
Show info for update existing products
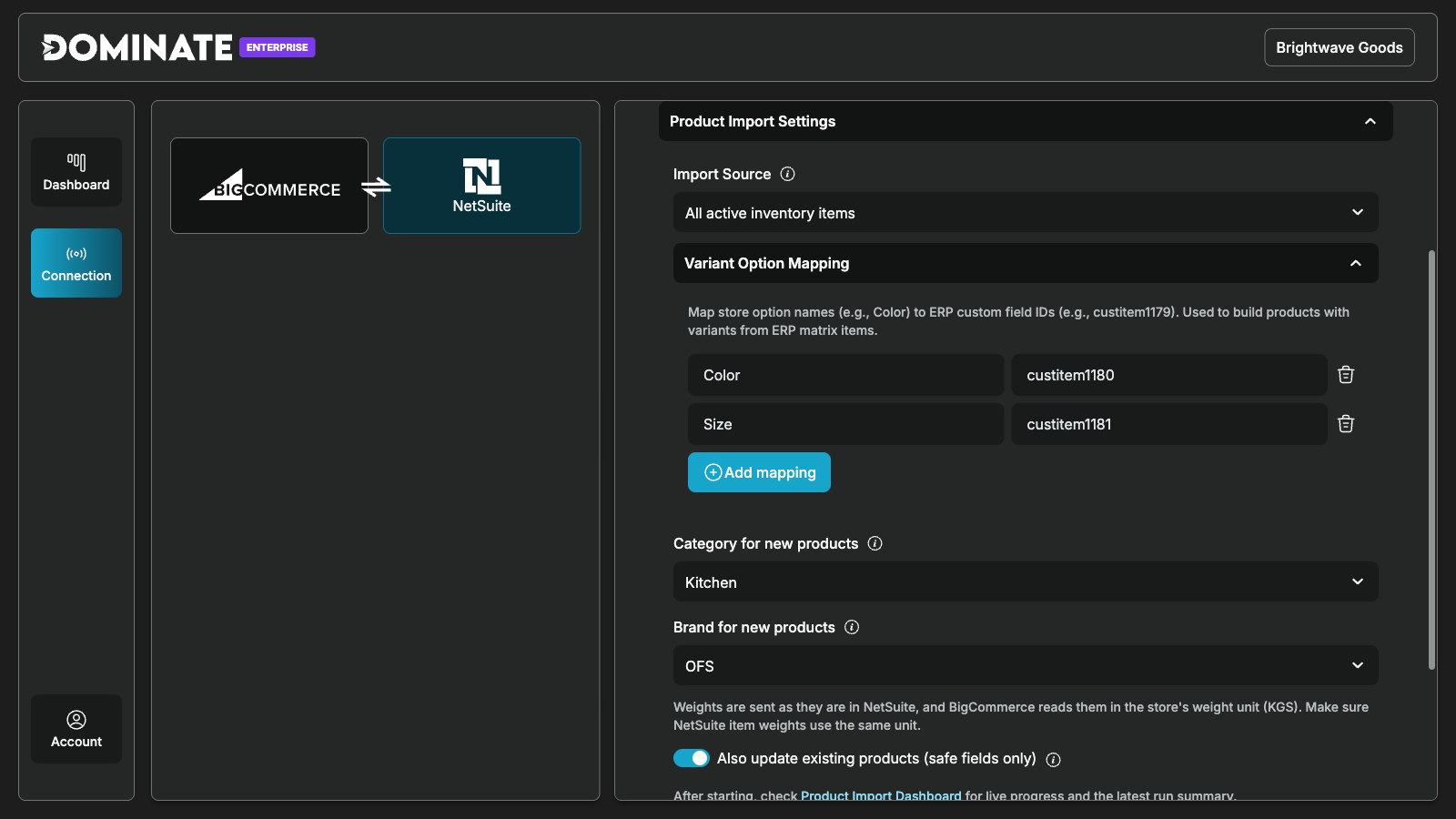(1054, 760)
